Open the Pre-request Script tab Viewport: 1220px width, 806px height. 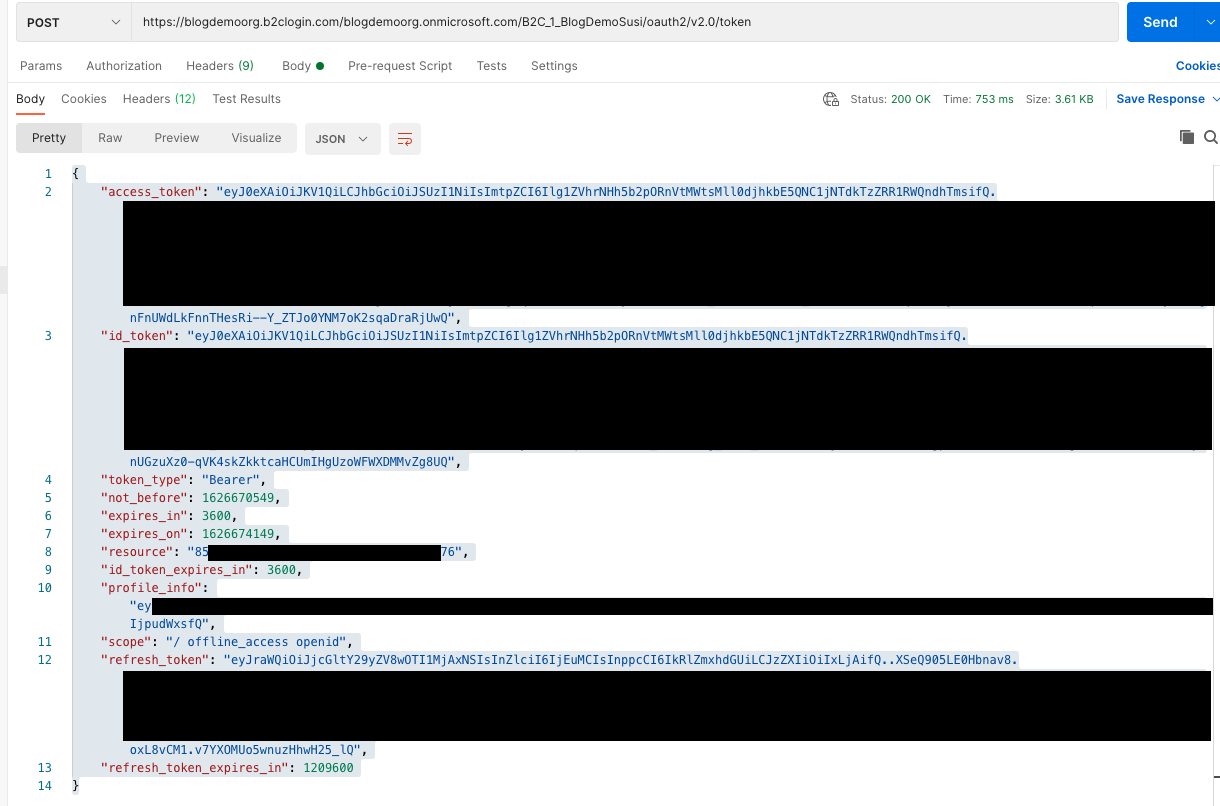[x=400, y=66]
